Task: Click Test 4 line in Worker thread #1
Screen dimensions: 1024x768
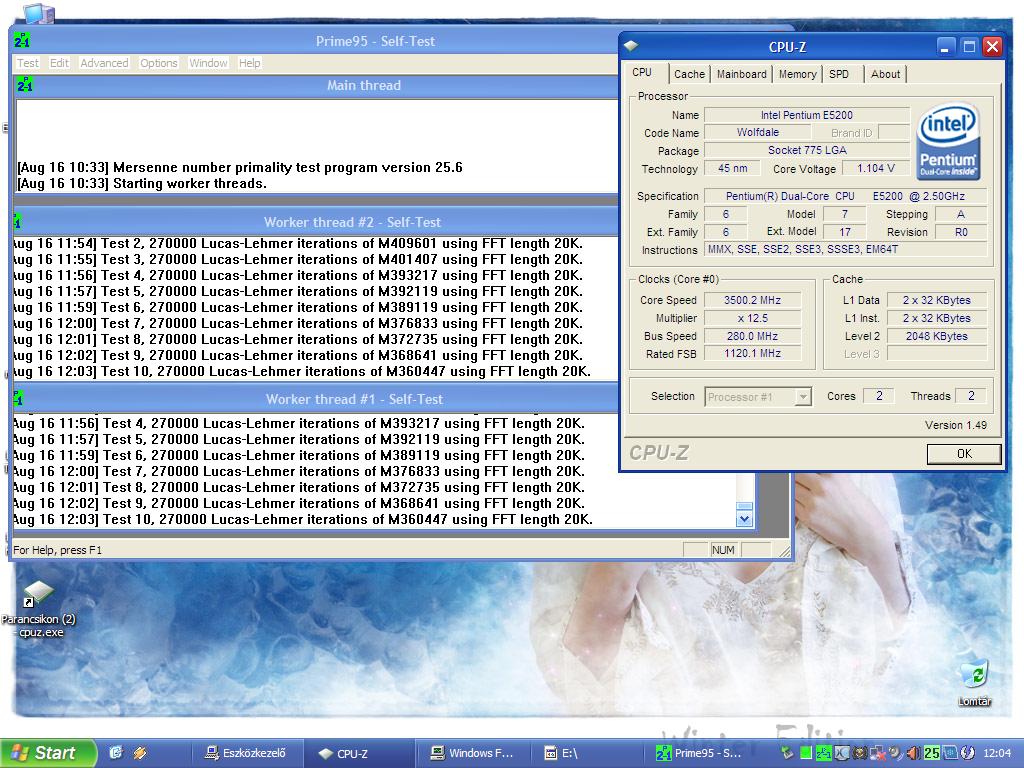Action: 299,423
